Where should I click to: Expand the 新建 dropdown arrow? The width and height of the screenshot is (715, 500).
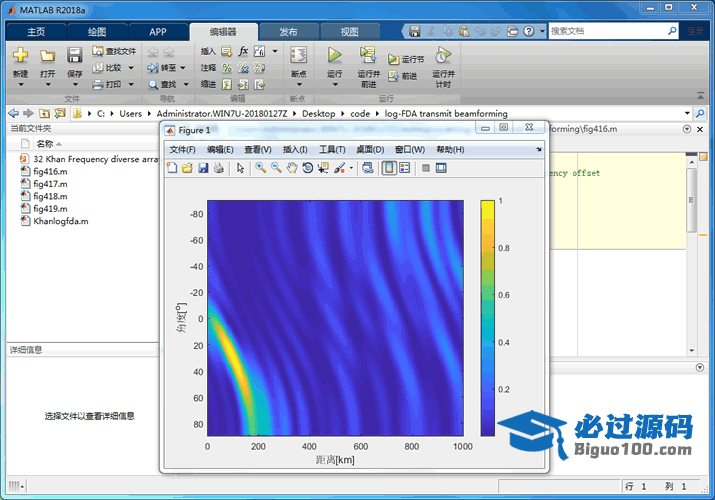pyautogui.click(x=21, y=85)
